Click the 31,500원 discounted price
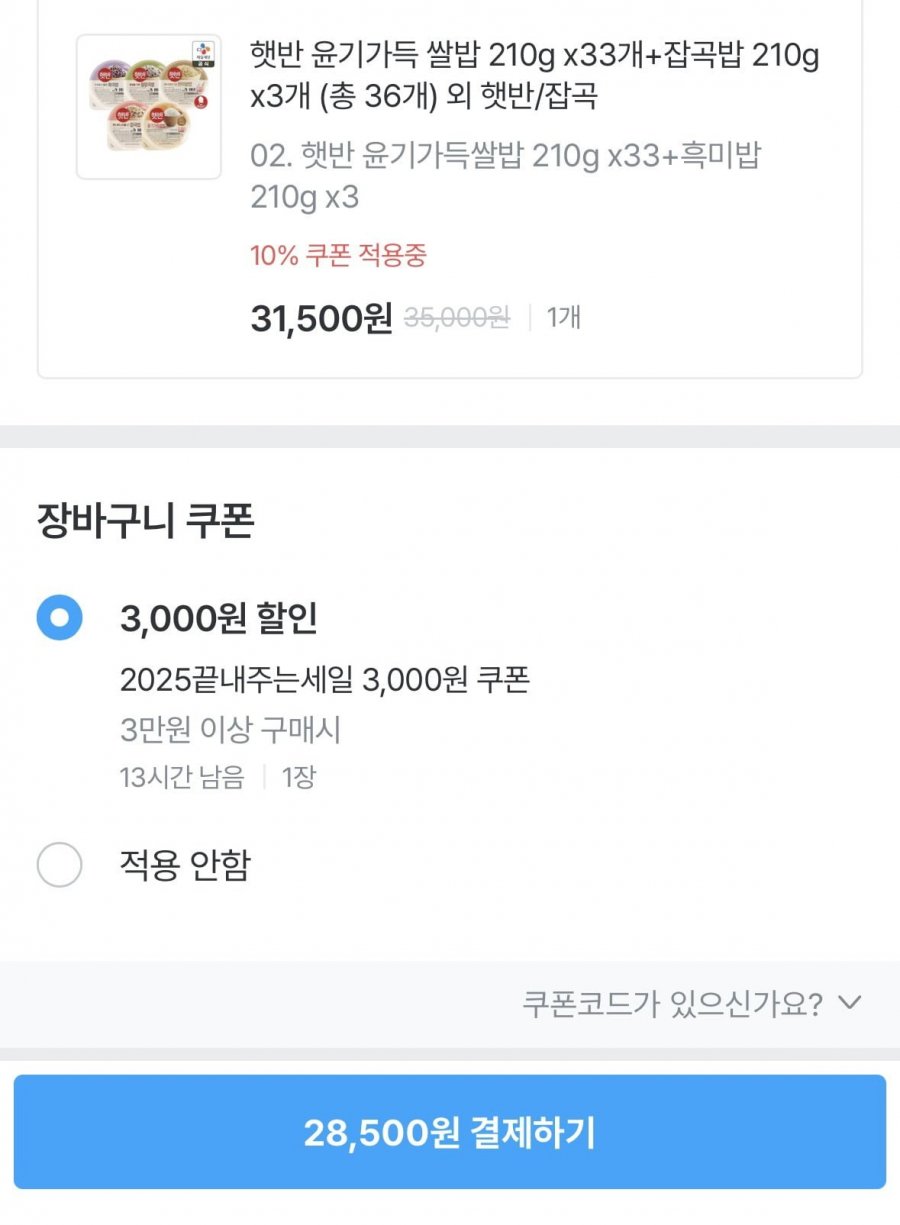The image size is (900, 1225). click(321, 319)
